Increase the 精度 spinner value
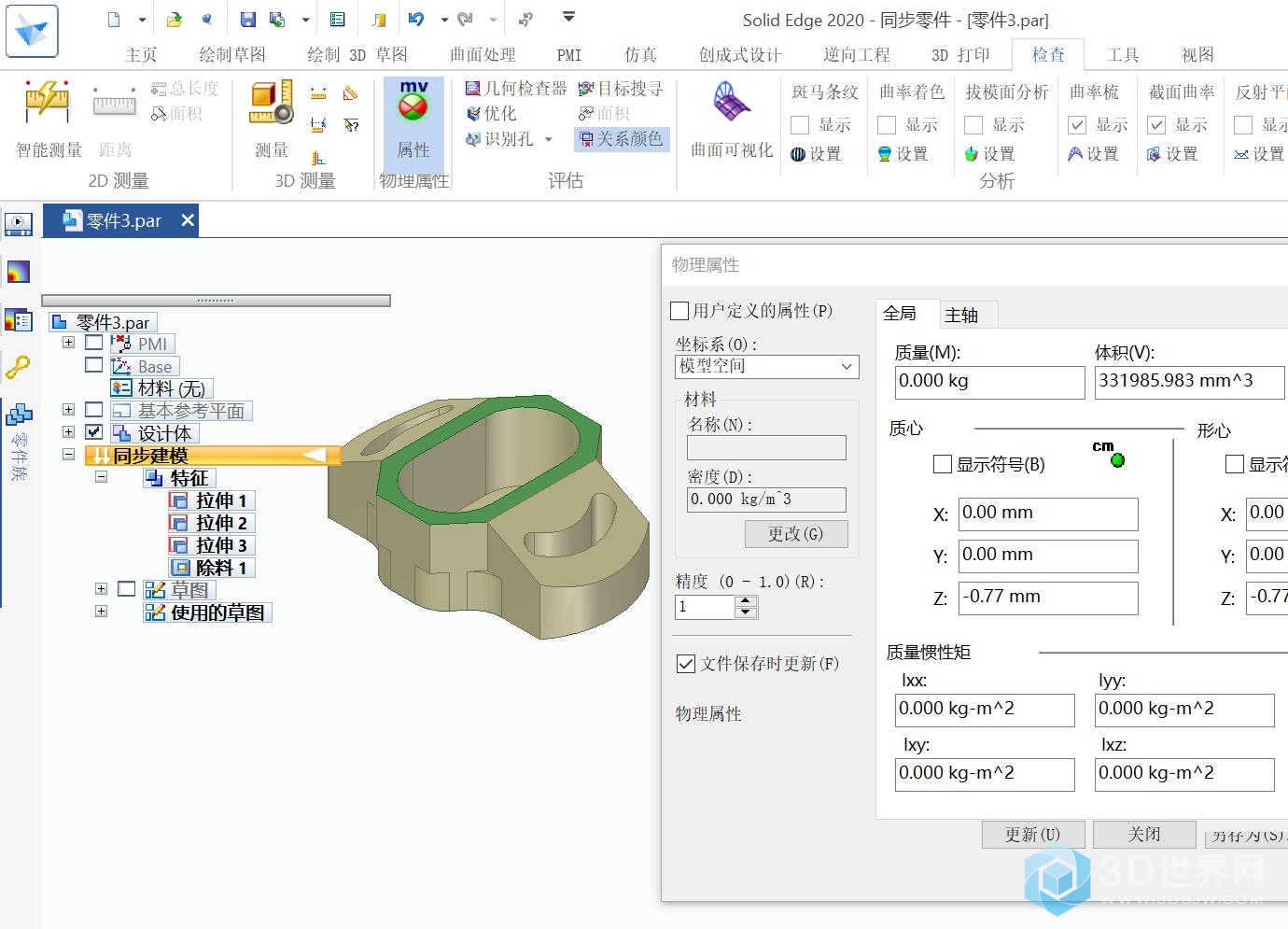The height and width of the screenshot is (929, 1288). point(746,601)
